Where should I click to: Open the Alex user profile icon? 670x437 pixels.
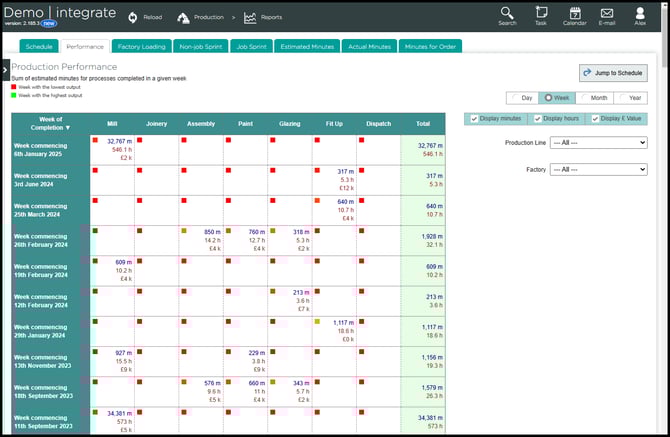tap(639, 13)
